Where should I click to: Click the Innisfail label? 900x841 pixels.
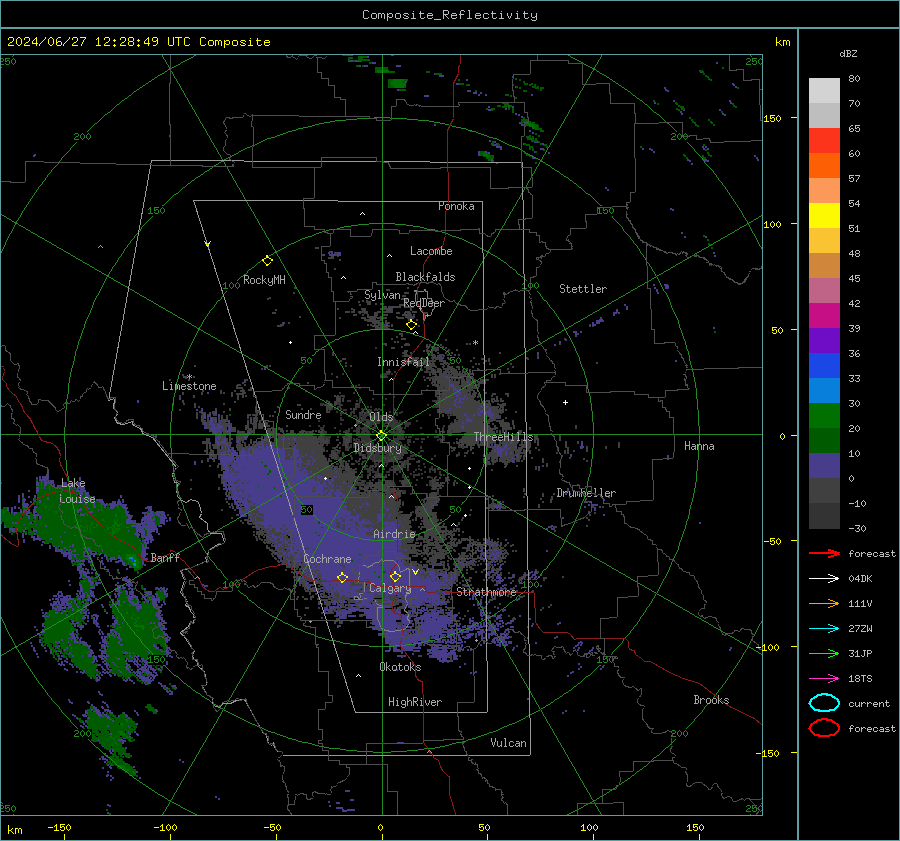point(403,362)
